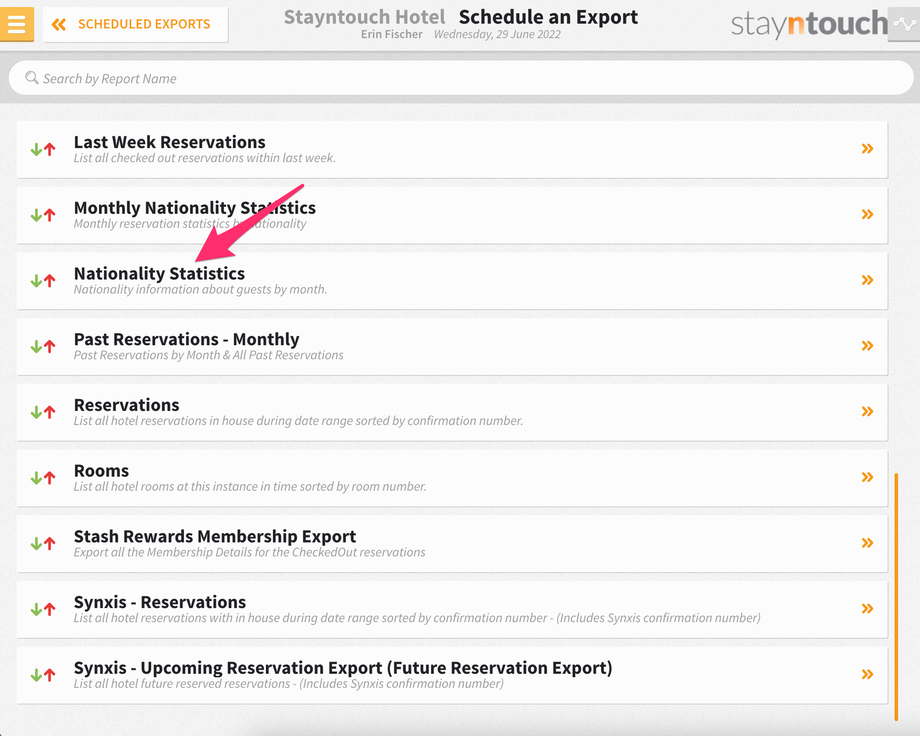920x736 pixels.
Task: Click the export arrows icon for Past Reservations - Monthly
Action: pos(43,346)
